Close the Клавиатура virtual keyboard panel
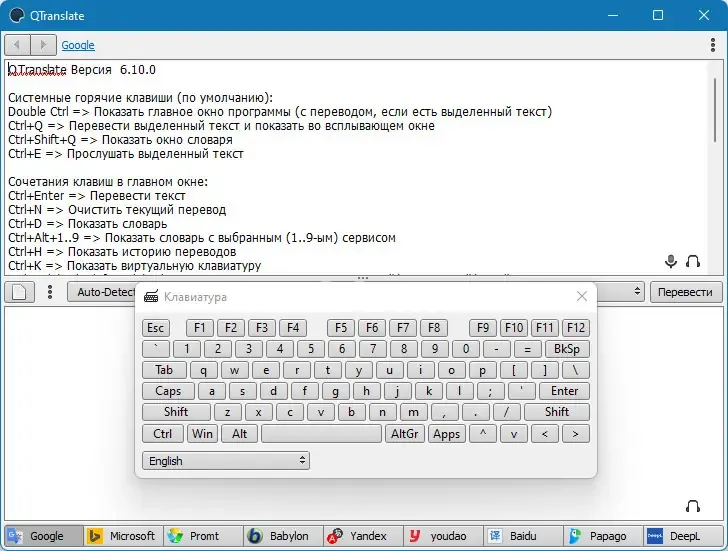This screenshot has height=551, width=728. pyautogui.click(x=581, y=296)
